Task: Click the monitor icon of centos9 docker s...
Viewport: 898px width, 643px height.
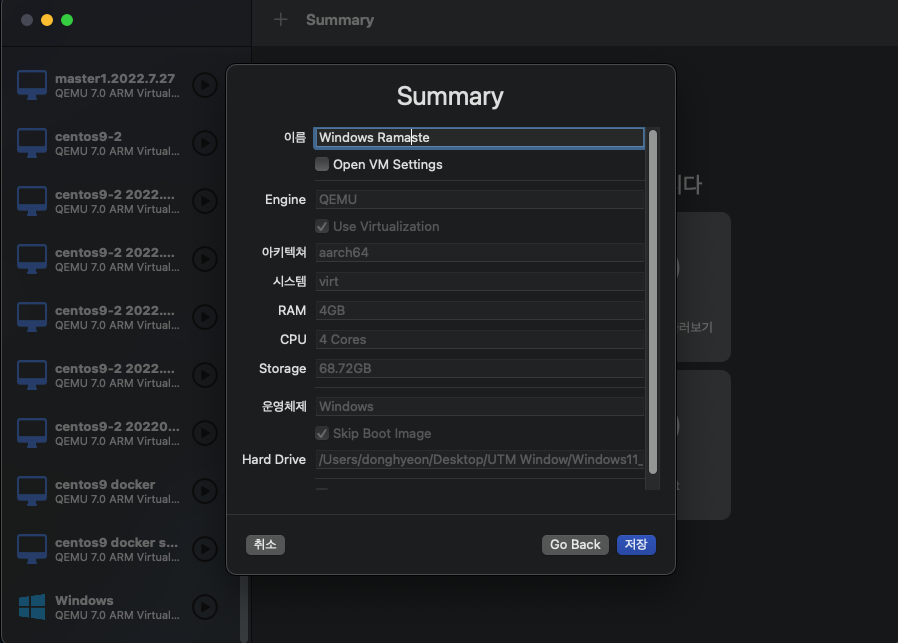Action: click(32, 549)
